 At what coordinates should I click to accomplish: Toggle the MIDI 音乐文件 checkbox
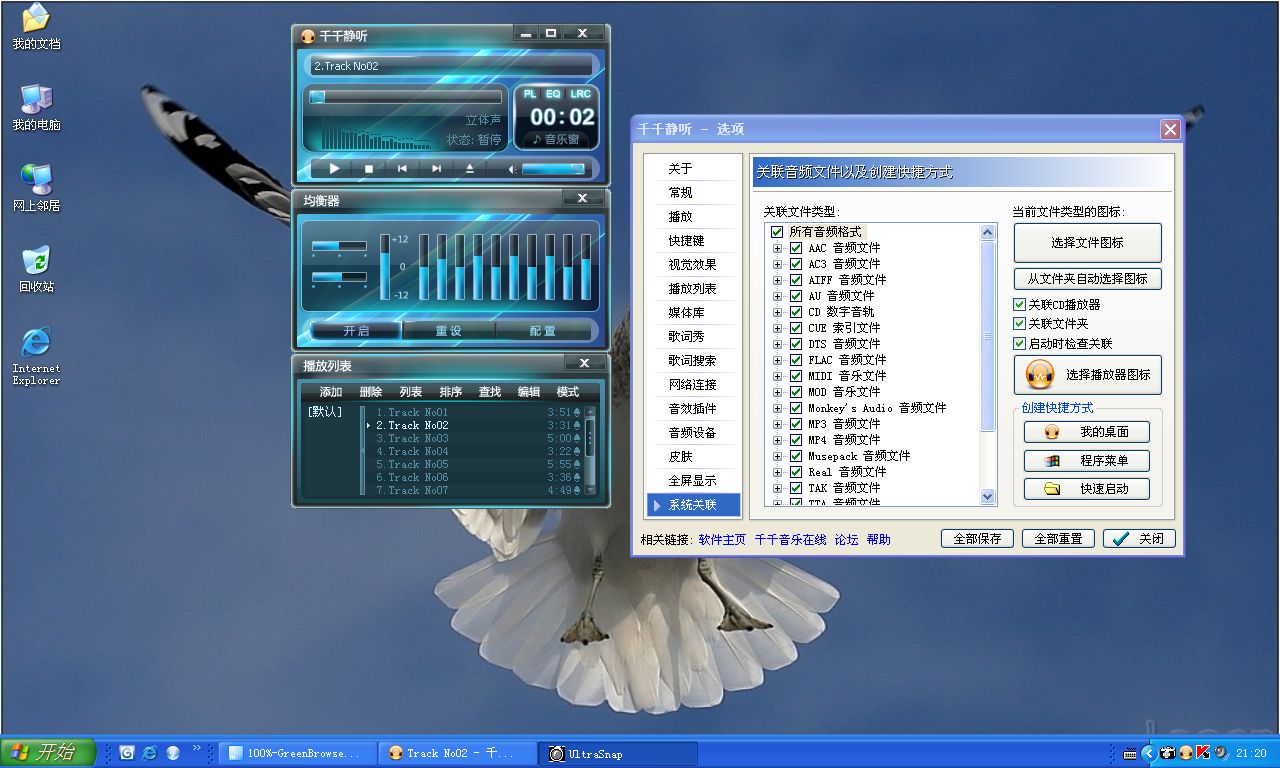coord(796,376)
